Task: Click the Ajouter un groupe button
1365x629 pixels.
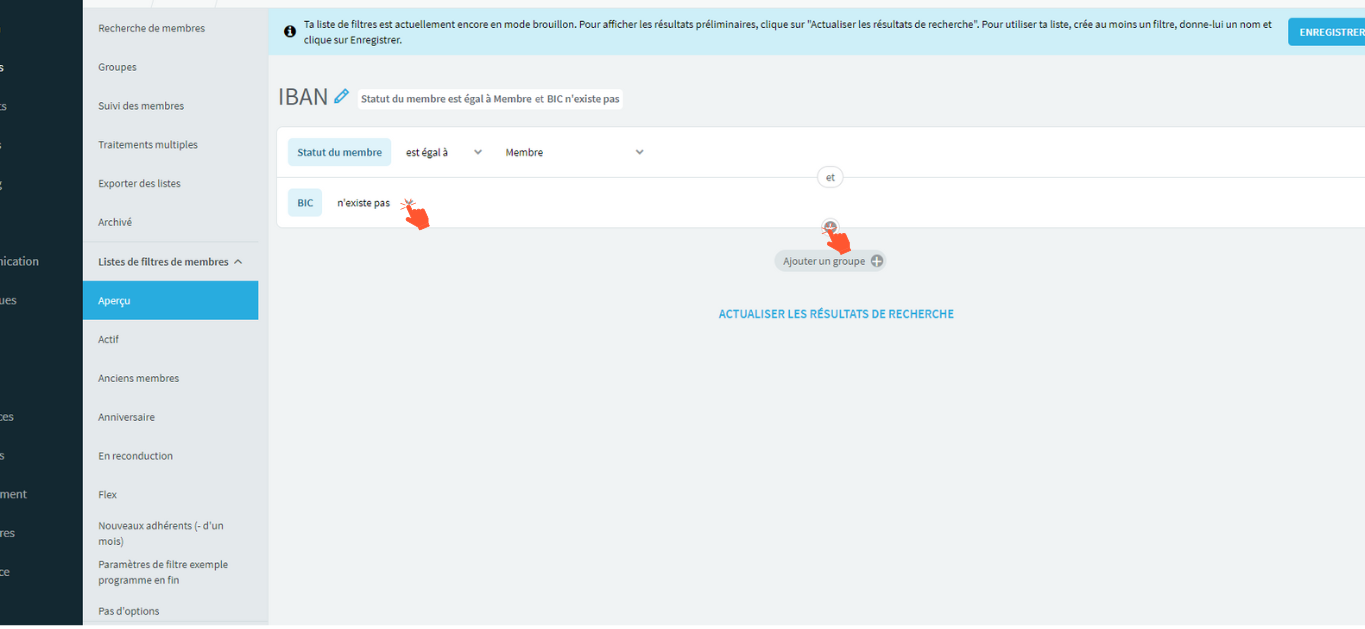Action: coord(830,261)
